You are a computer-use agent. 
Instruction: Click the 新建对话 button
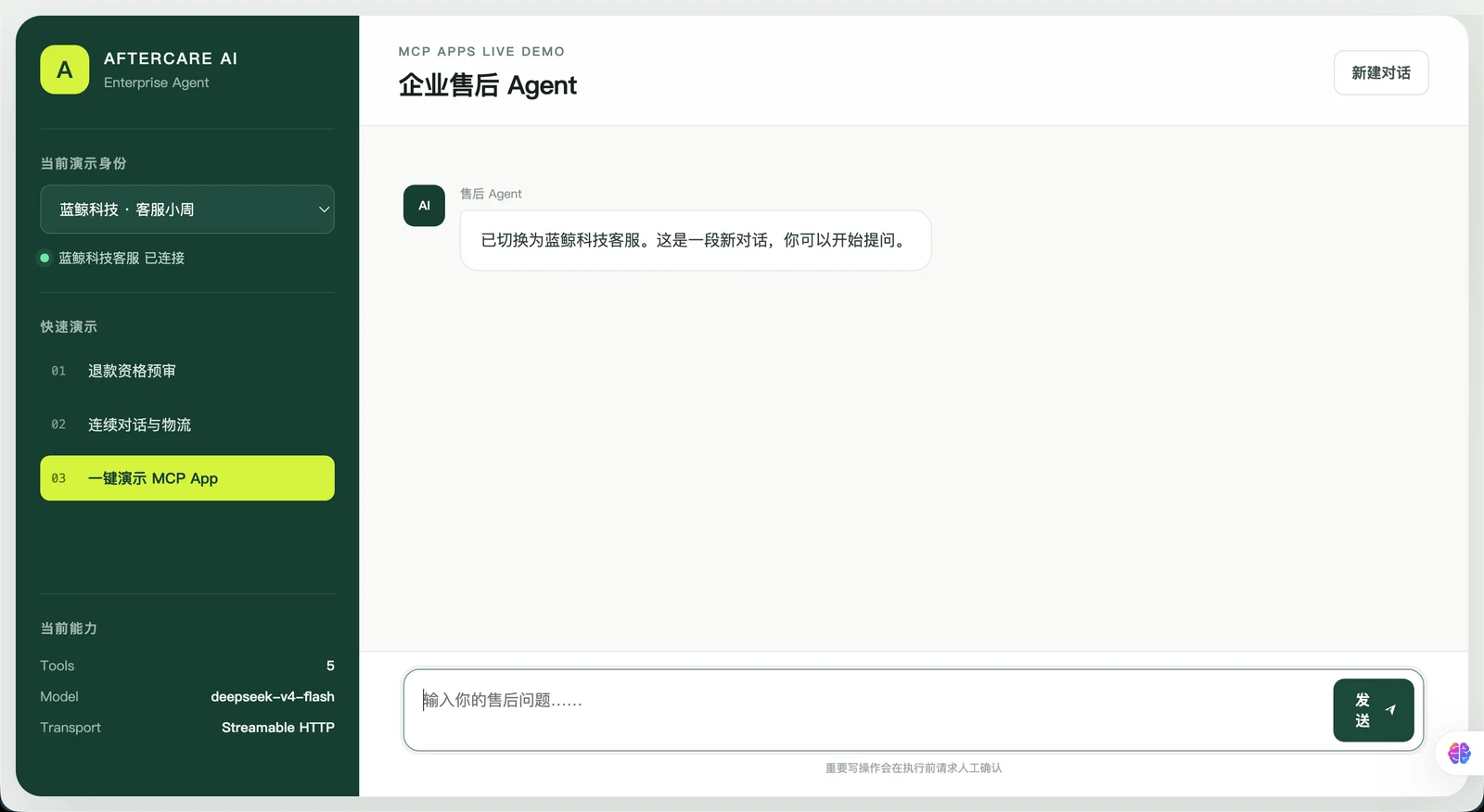point(1381,72)
